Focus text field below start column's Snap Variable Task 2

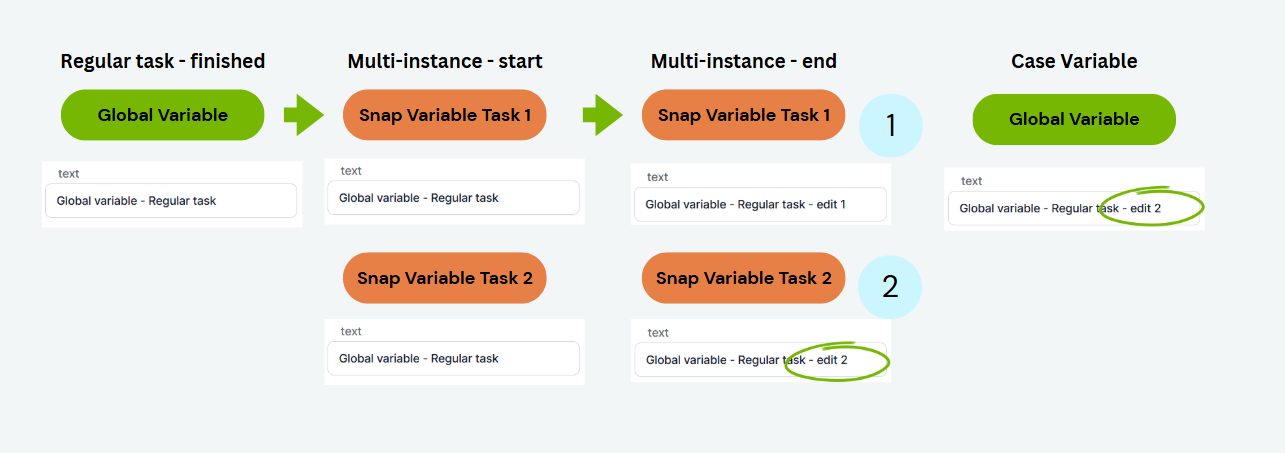point(453,358)
